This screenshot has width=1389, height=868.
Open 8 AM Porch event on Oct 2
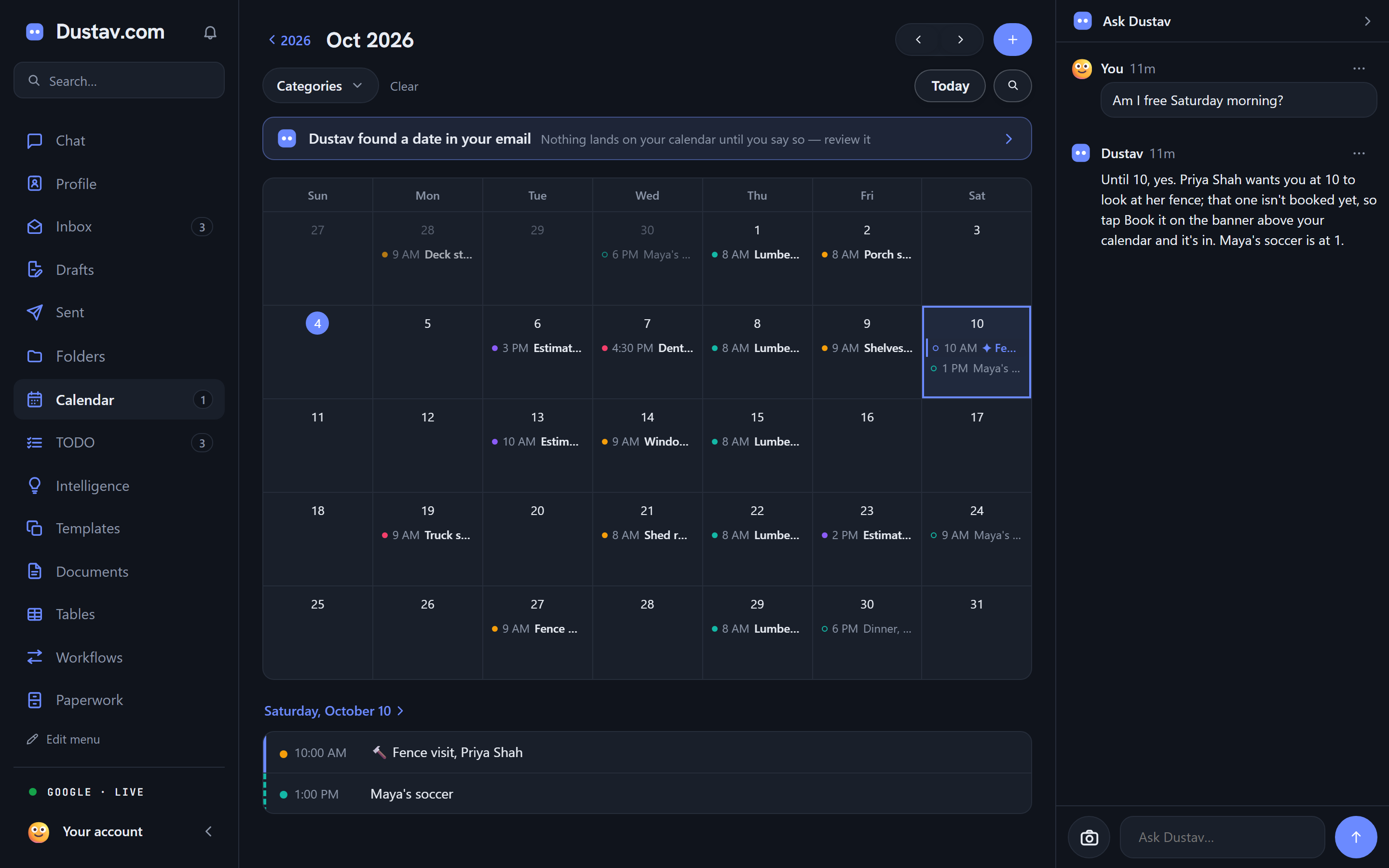(867, 254)
